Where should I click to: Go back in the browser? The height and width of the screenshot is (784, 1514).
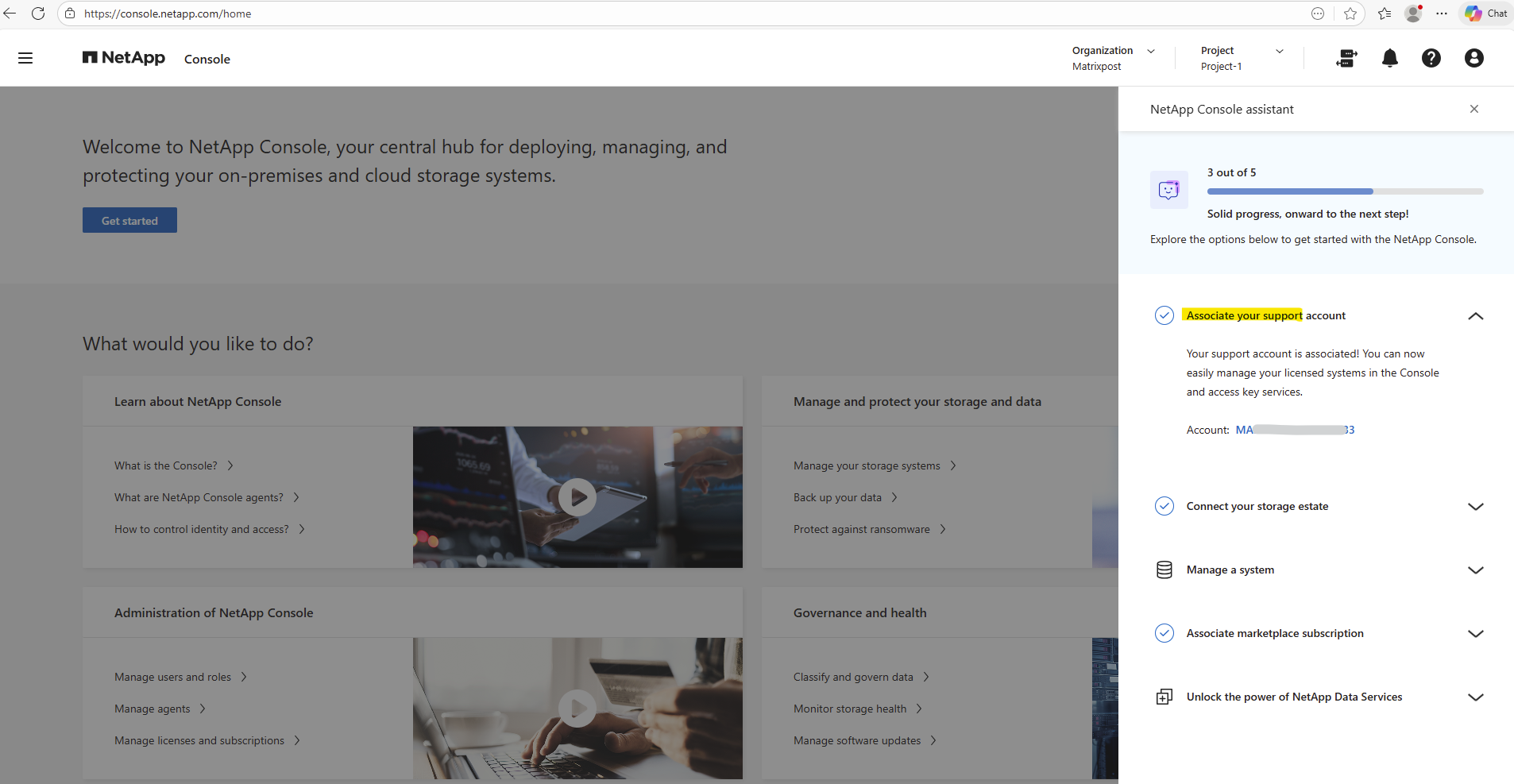(x=10, y=14)
